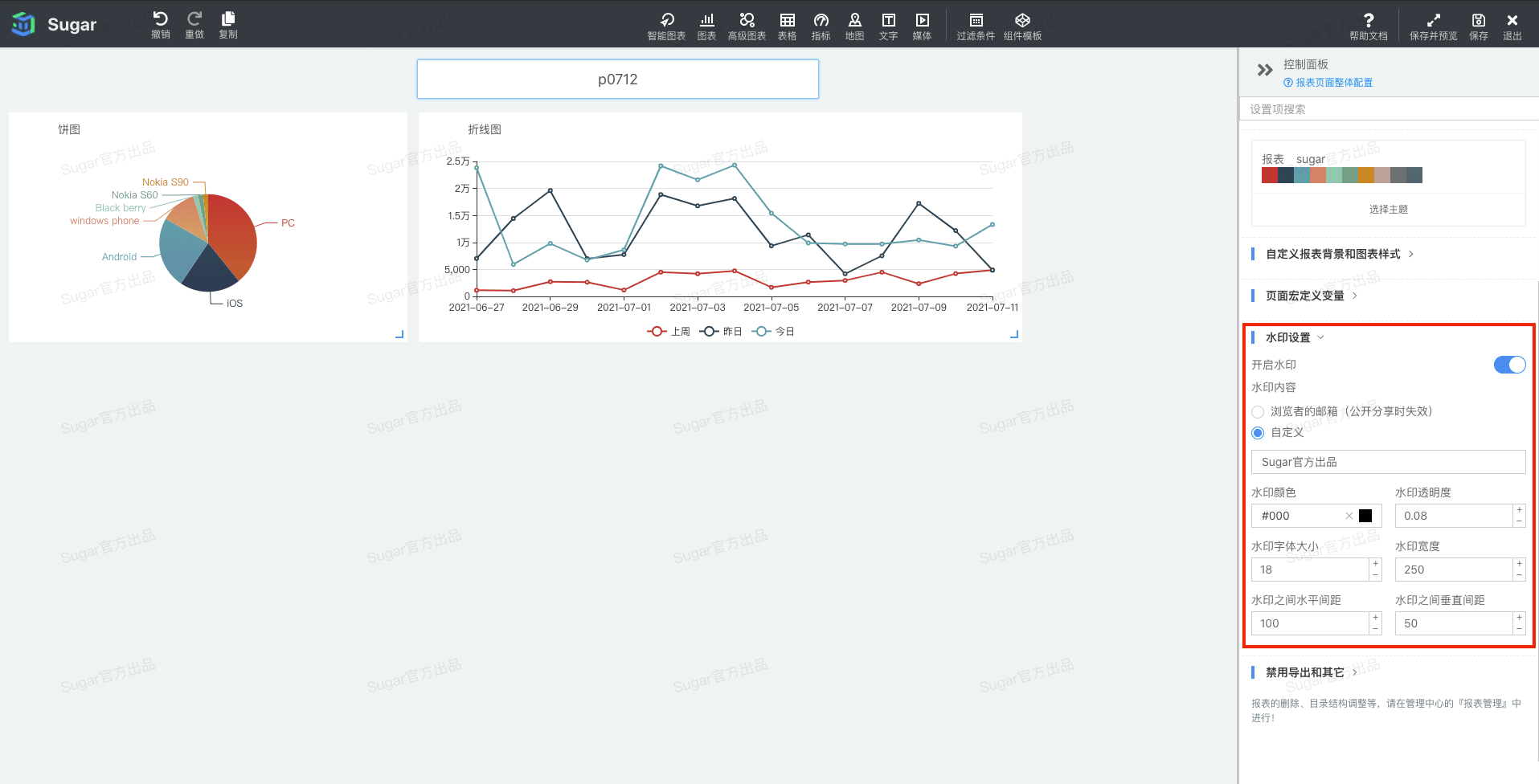Click the sugar theme color palette strip

[1341, 175]
